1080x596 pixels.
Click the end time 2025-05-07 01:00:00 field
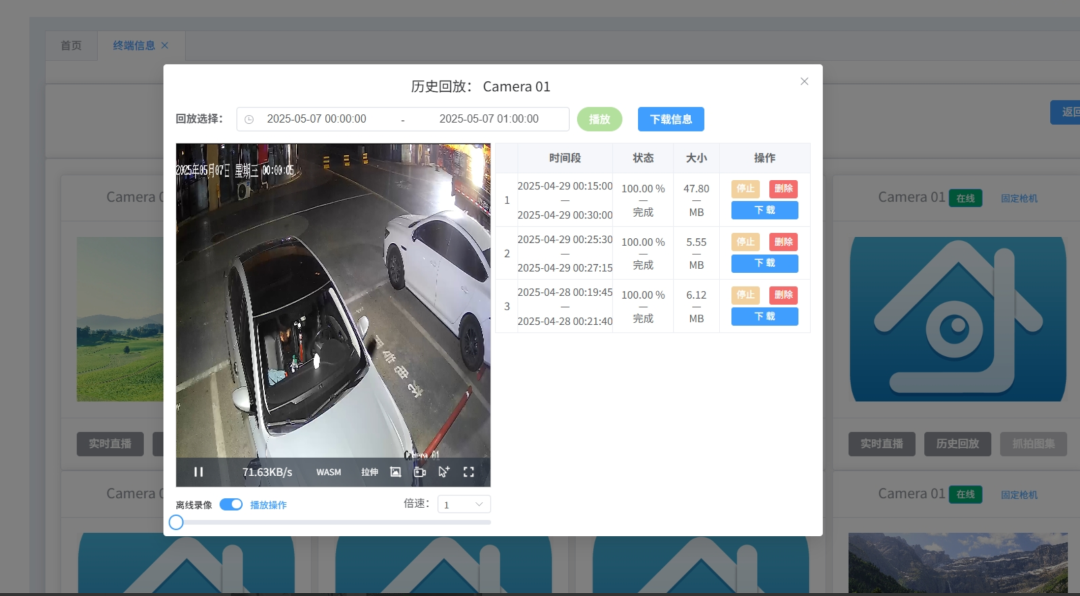(489, 119)
